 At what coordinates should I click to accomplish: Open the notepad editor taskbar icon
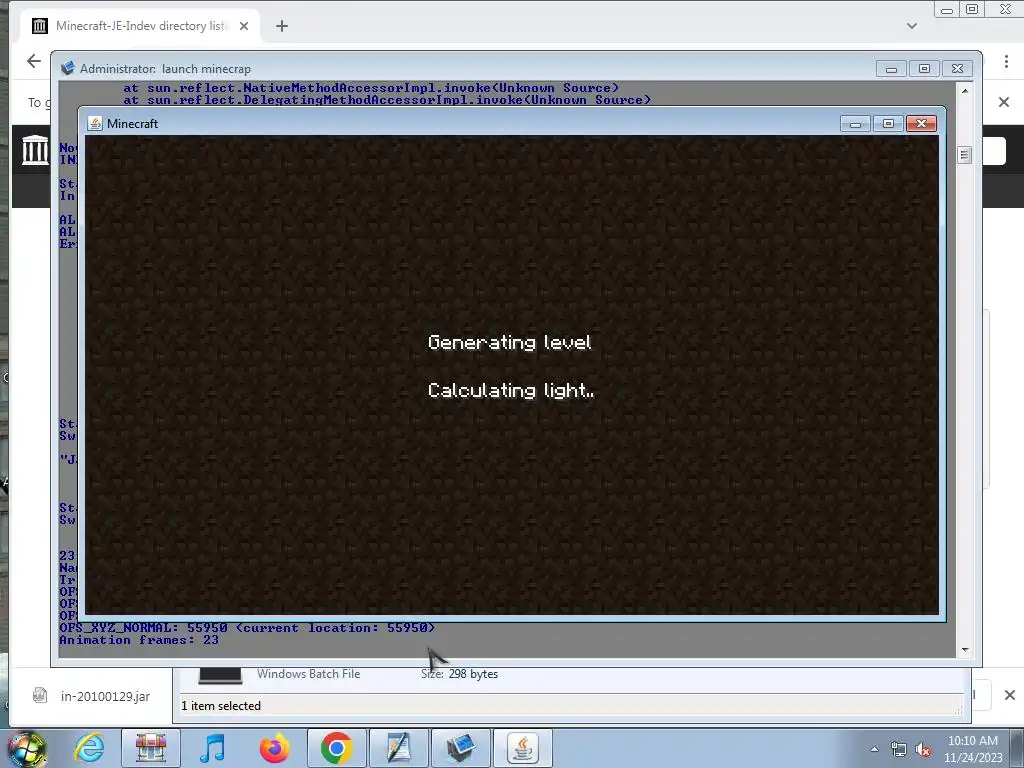(x=398, y=748)
